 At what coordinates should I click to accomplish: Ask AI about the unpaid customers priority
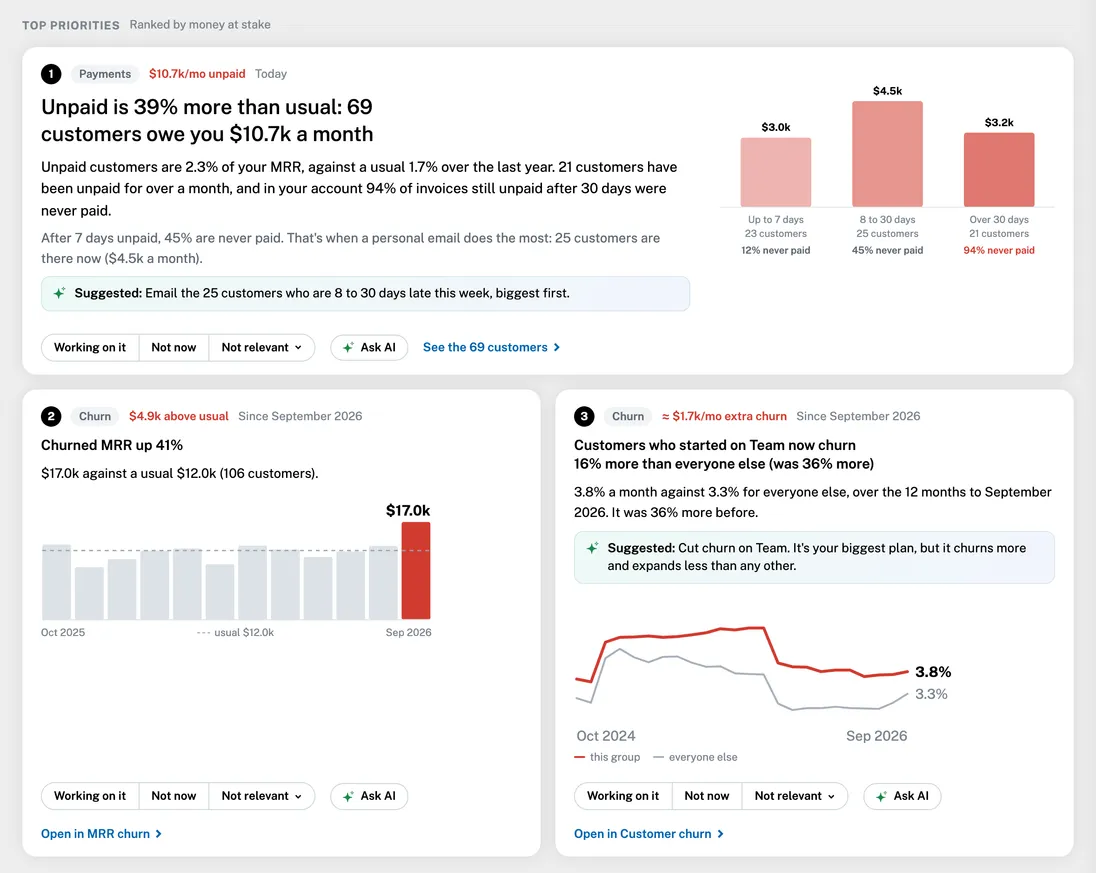click(369, 347)
